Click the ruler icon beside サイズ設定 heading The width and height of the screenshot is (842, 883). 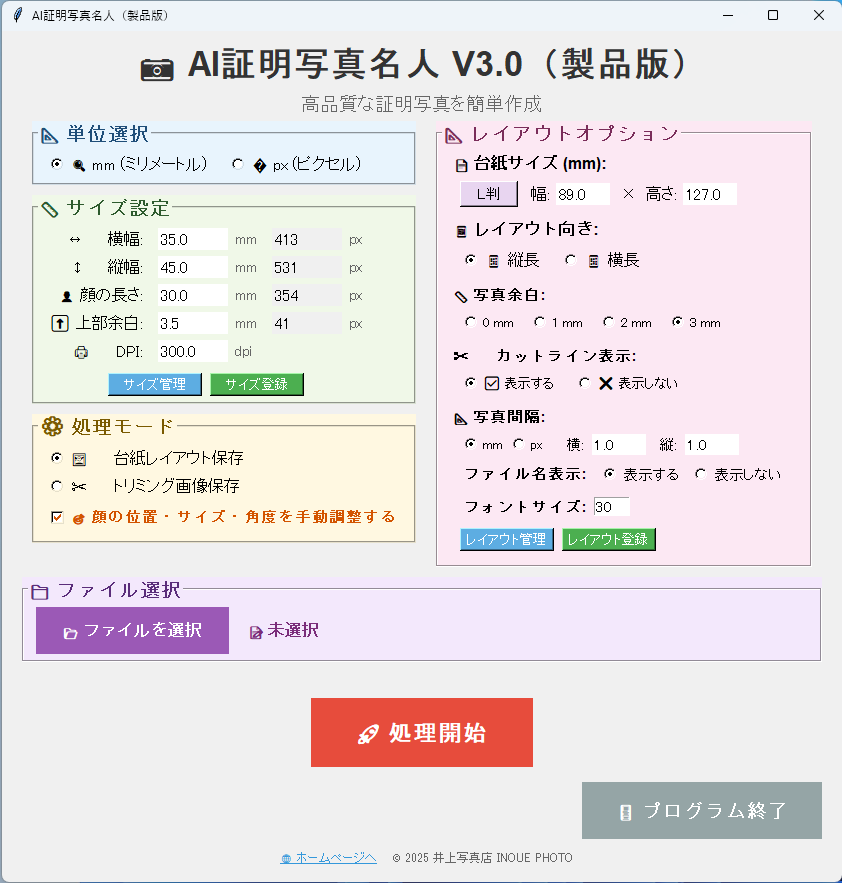pyautogui.click(x=50, y=209)
